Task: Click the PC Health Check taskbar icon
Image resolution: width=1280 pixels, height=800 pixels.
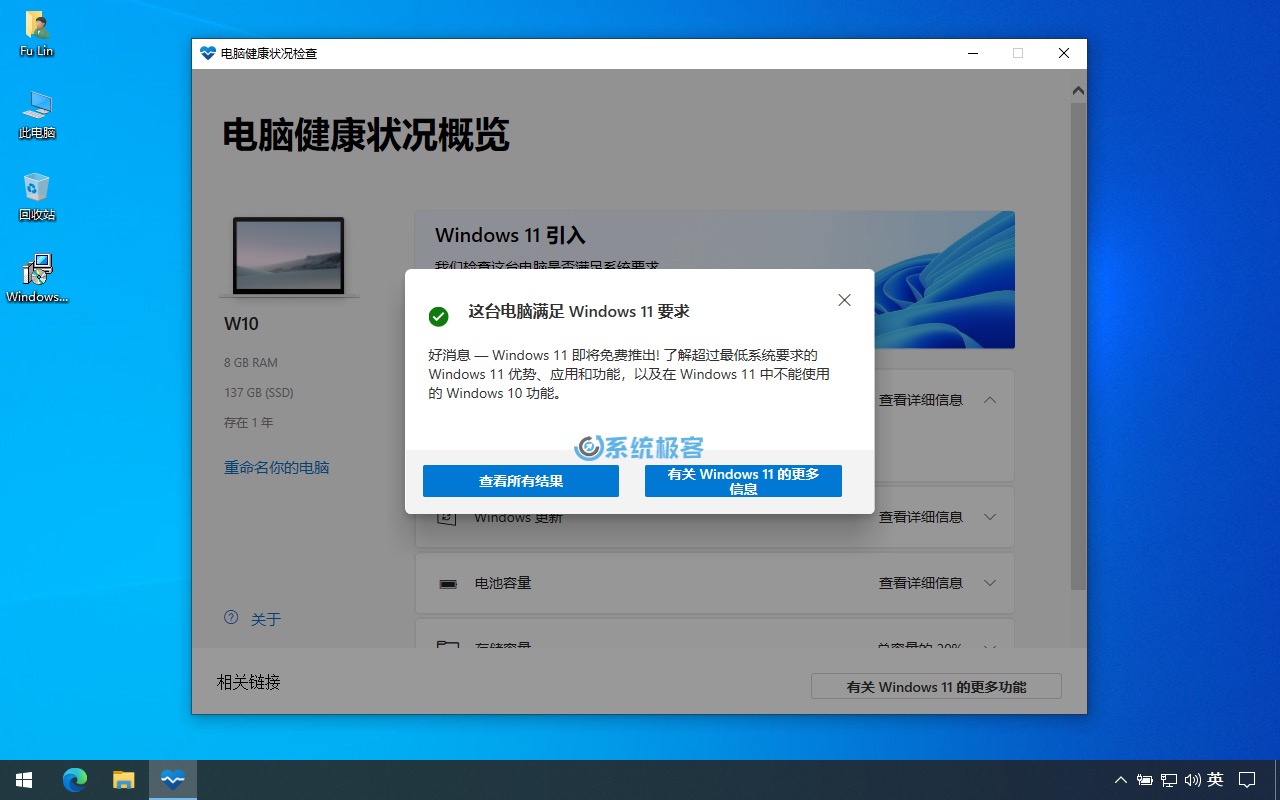Action: [x=172, y=779]
